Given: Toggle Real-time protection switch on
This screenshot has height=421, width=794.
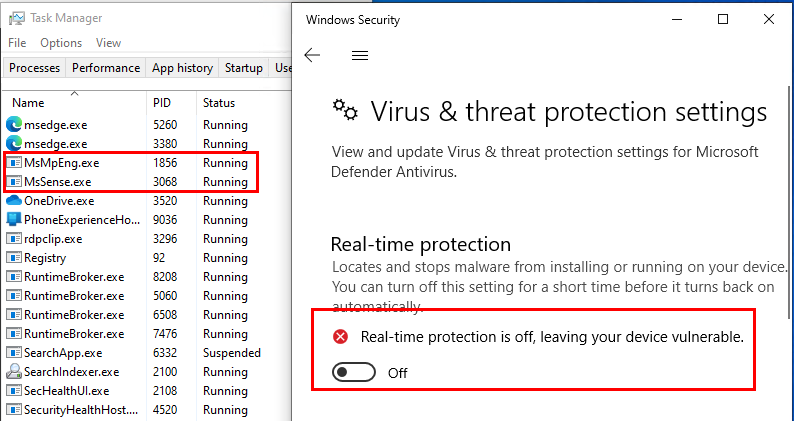Looking at the screenshot, I should (356, 373).
